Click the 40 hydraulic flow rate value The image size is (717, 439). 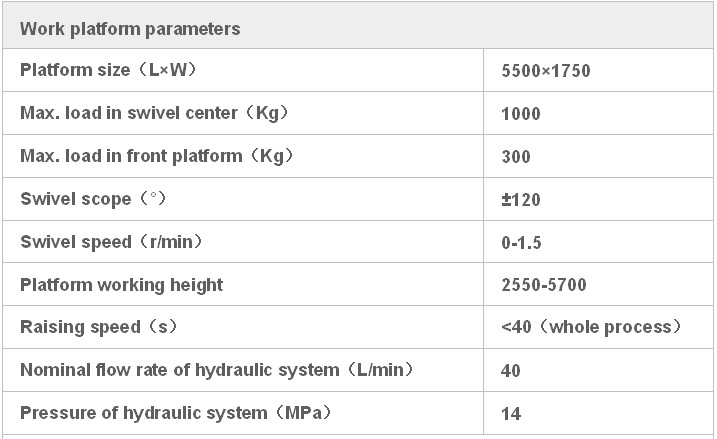click(511, 372)
